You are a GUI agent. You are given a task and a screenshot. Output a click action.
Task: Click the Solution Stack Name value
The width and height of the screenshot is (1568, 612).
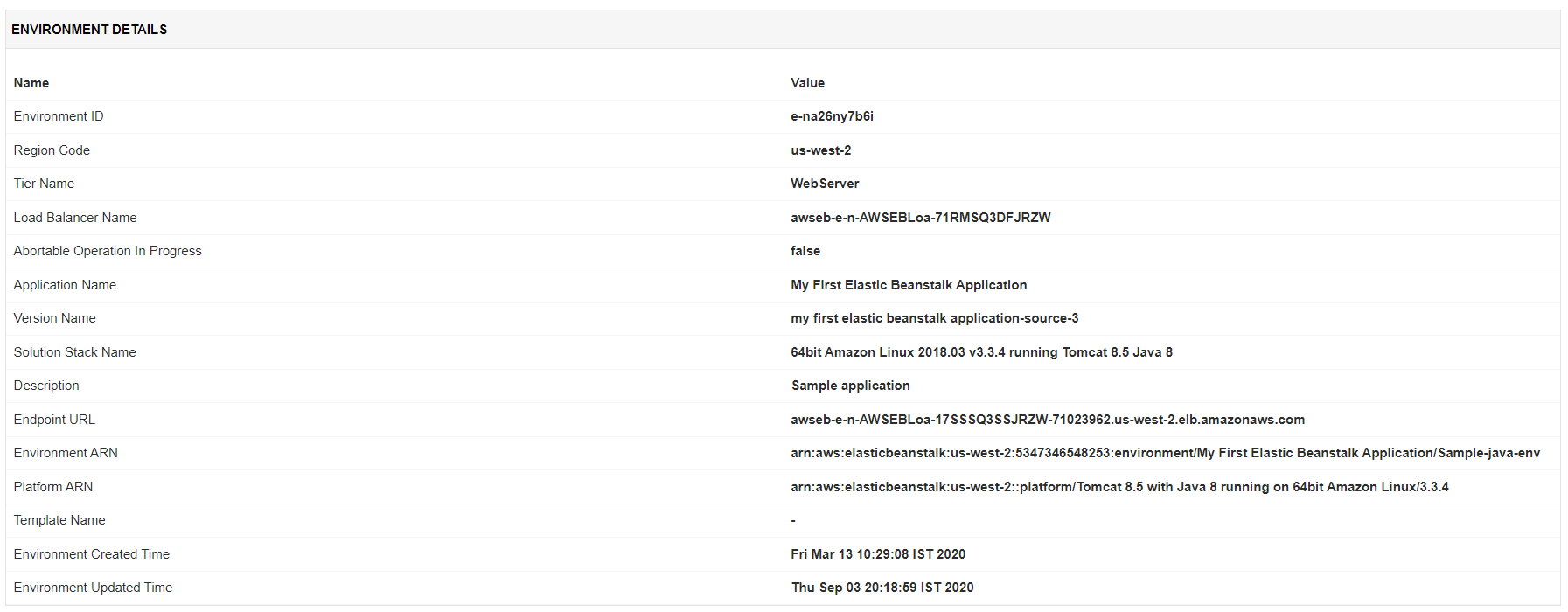(981, 352)
